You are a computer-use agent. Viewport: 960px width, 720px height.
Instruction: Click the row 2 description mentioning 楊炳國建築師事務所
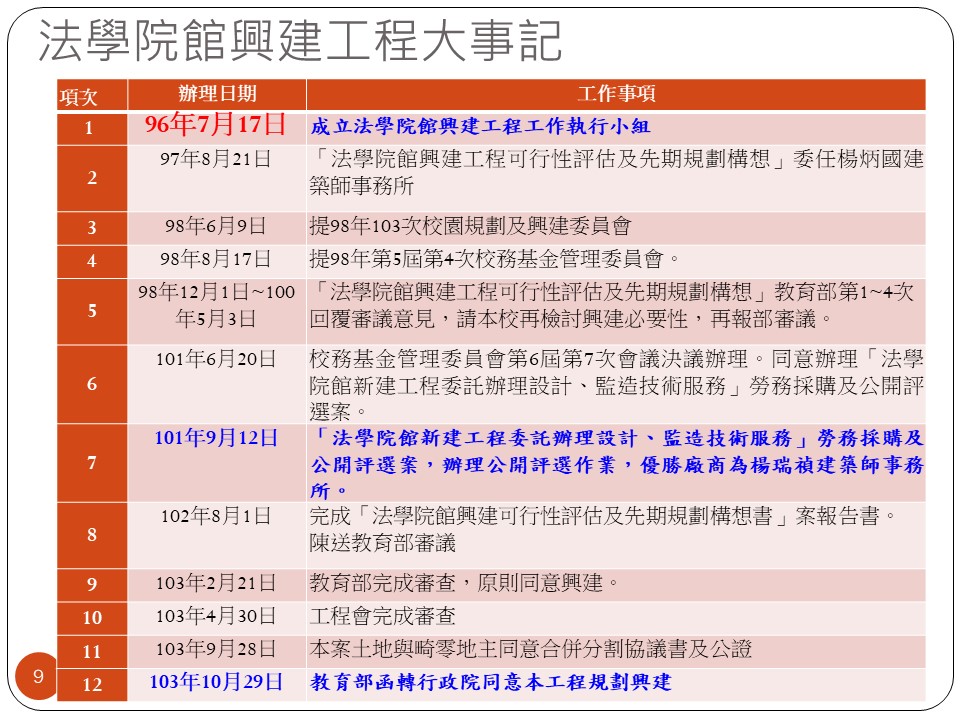616,172
